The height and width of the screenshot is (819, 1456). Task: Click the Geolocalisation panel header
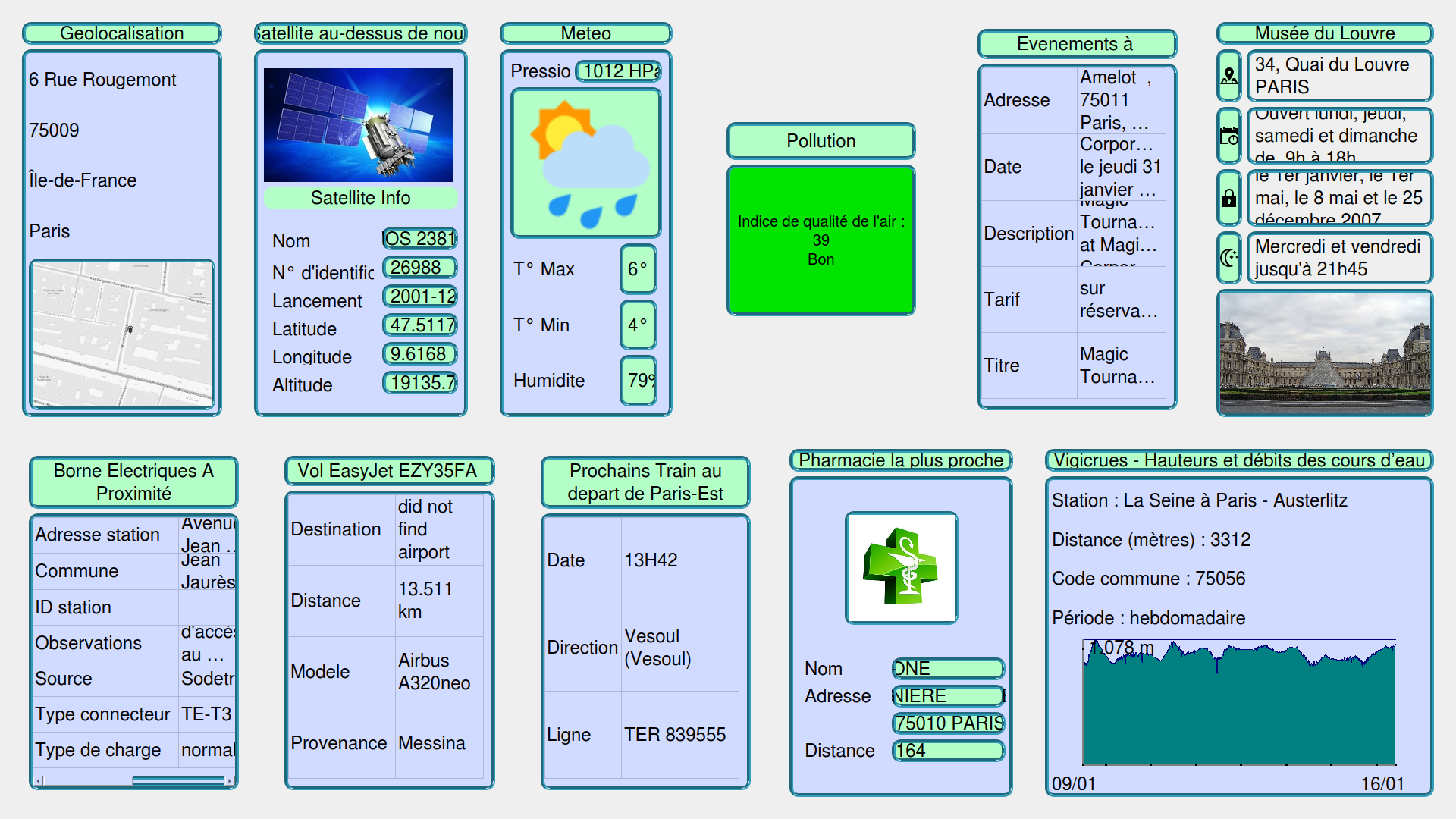click(x=122, y=33)
